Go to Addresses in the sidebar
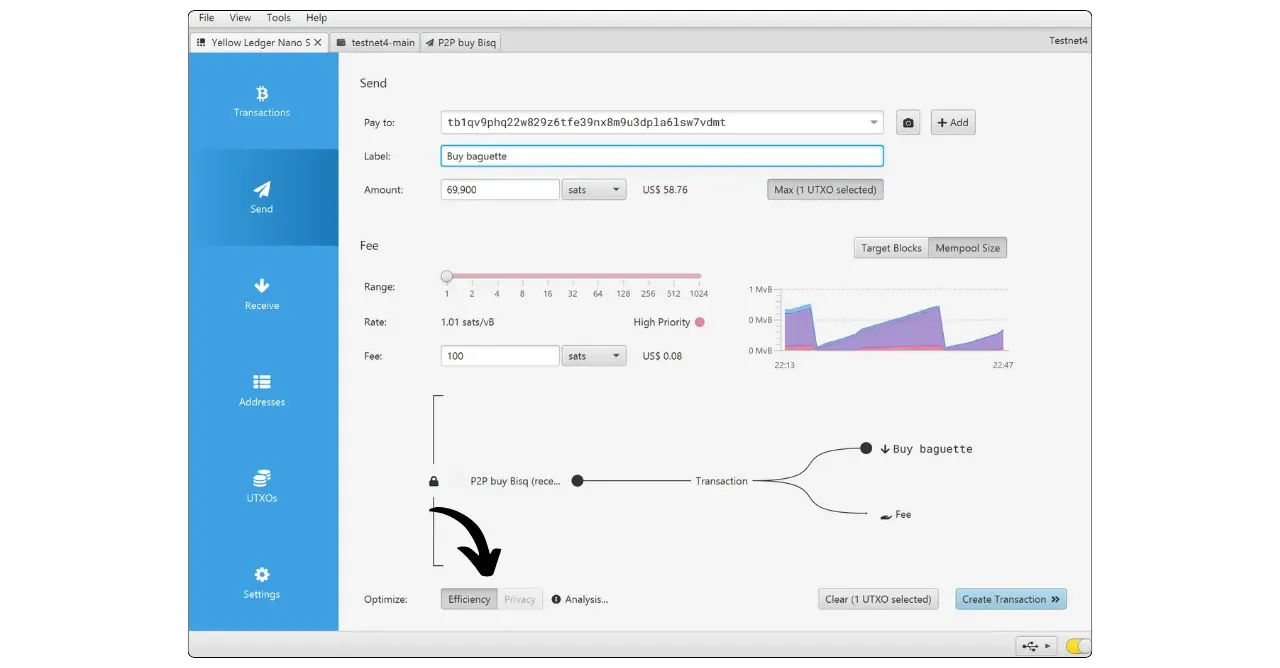The height and width of the screenshot is (668, 1280). (262, 390)
